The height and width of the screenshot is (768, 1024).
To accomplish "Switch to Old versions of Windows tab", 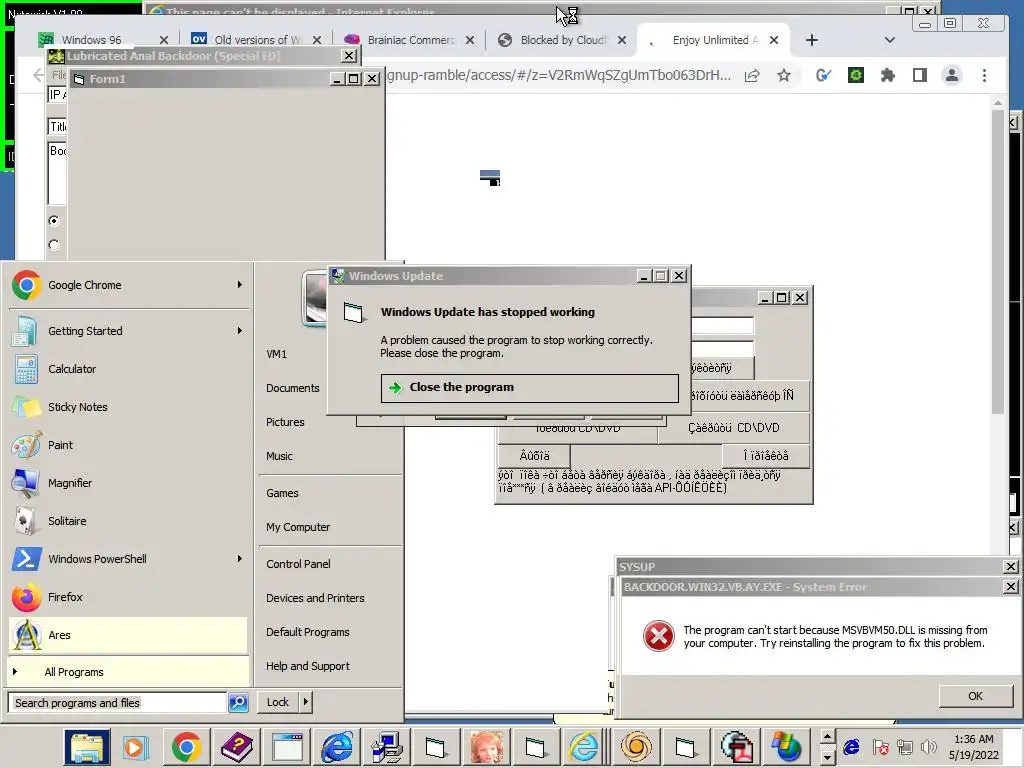I will point(257,40).
